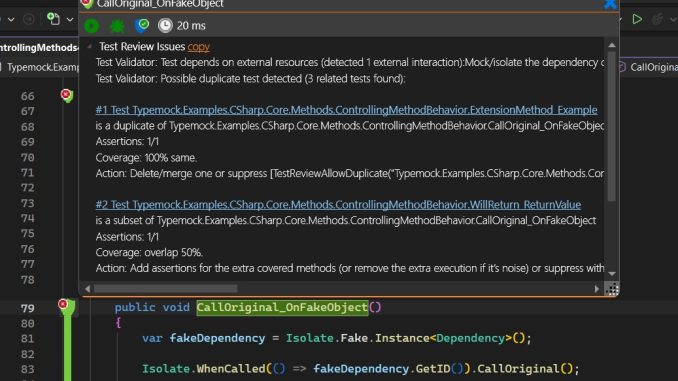This screenshot has width=678, height=381.
Task: Click the popup's vertical scrollbar thumb
Action: [x=612, y=126]
